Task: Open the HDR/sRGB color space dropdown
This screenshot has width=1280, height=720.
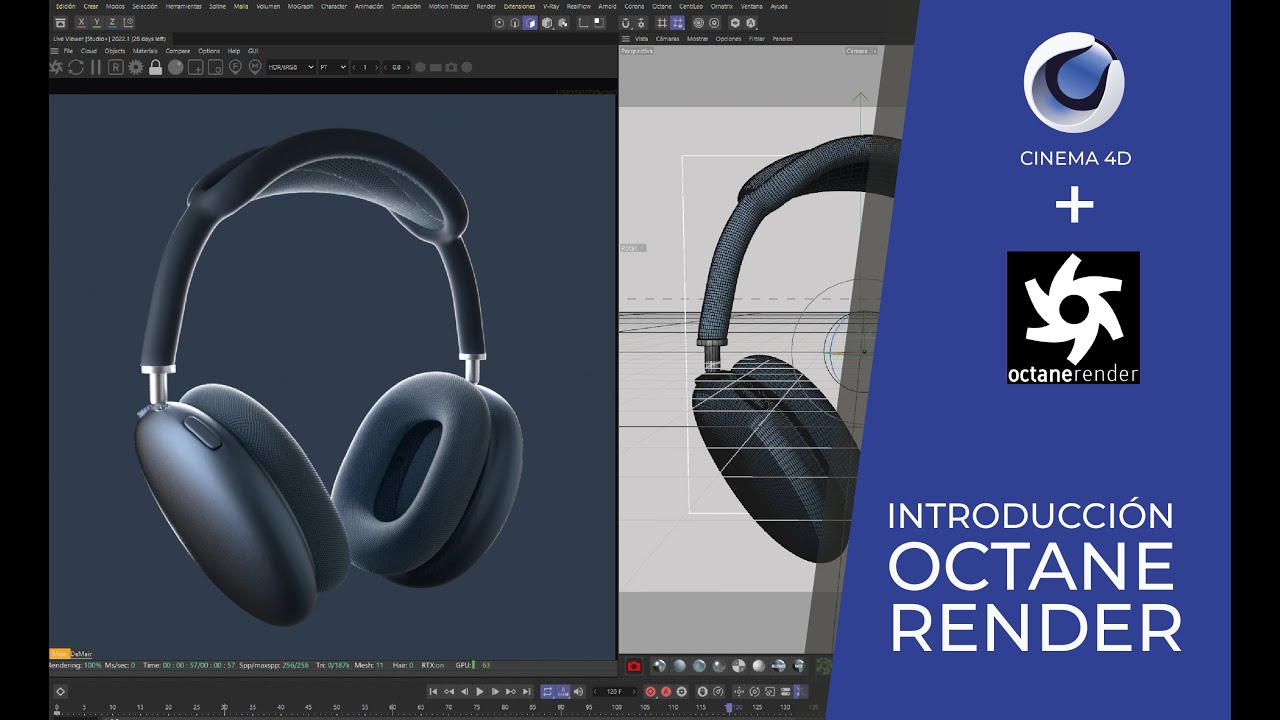Action: 291,67
